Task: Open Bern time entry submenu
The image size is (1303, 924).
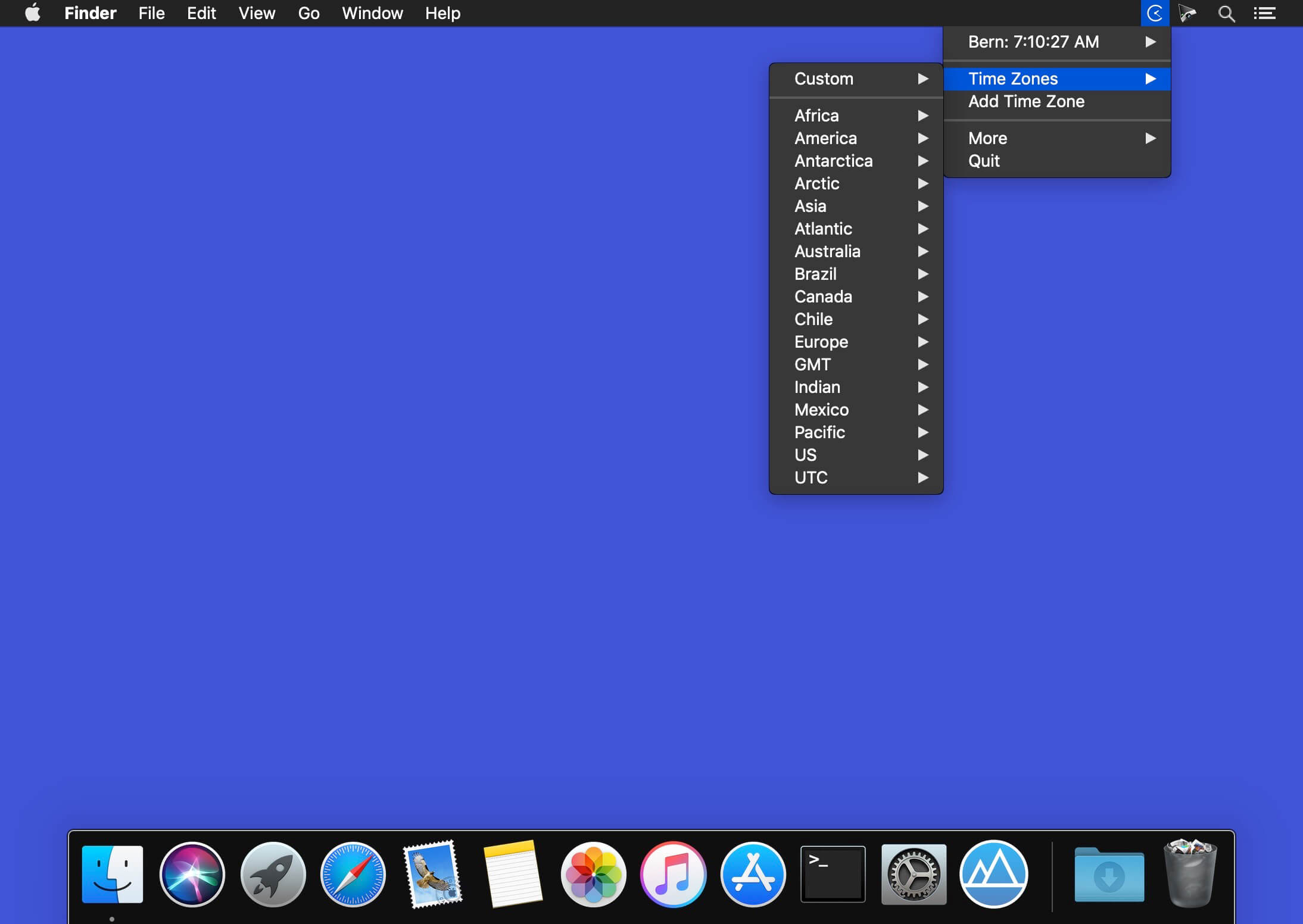Action: point(1056,42)
